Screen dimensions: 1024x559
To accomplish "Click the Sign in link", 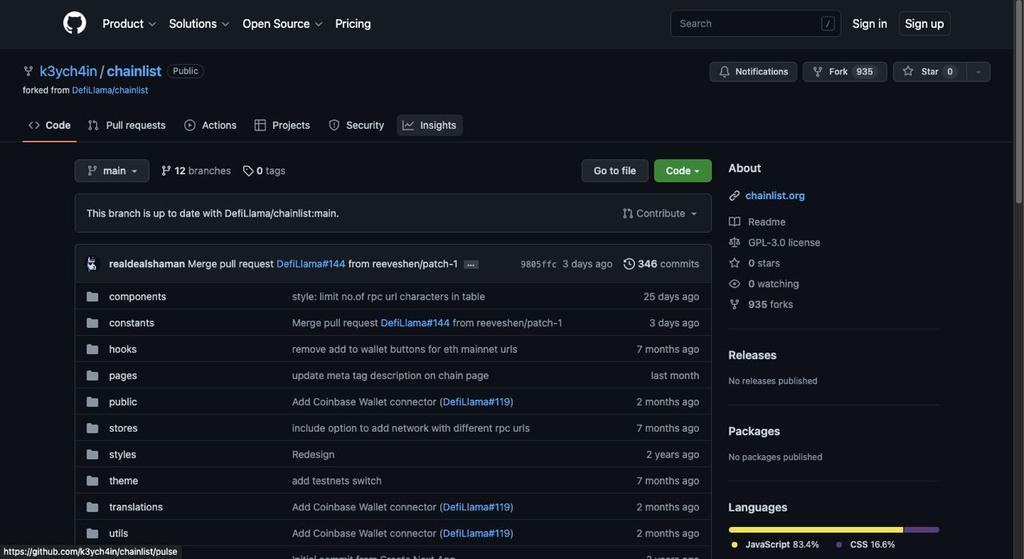I will point(869,24).
